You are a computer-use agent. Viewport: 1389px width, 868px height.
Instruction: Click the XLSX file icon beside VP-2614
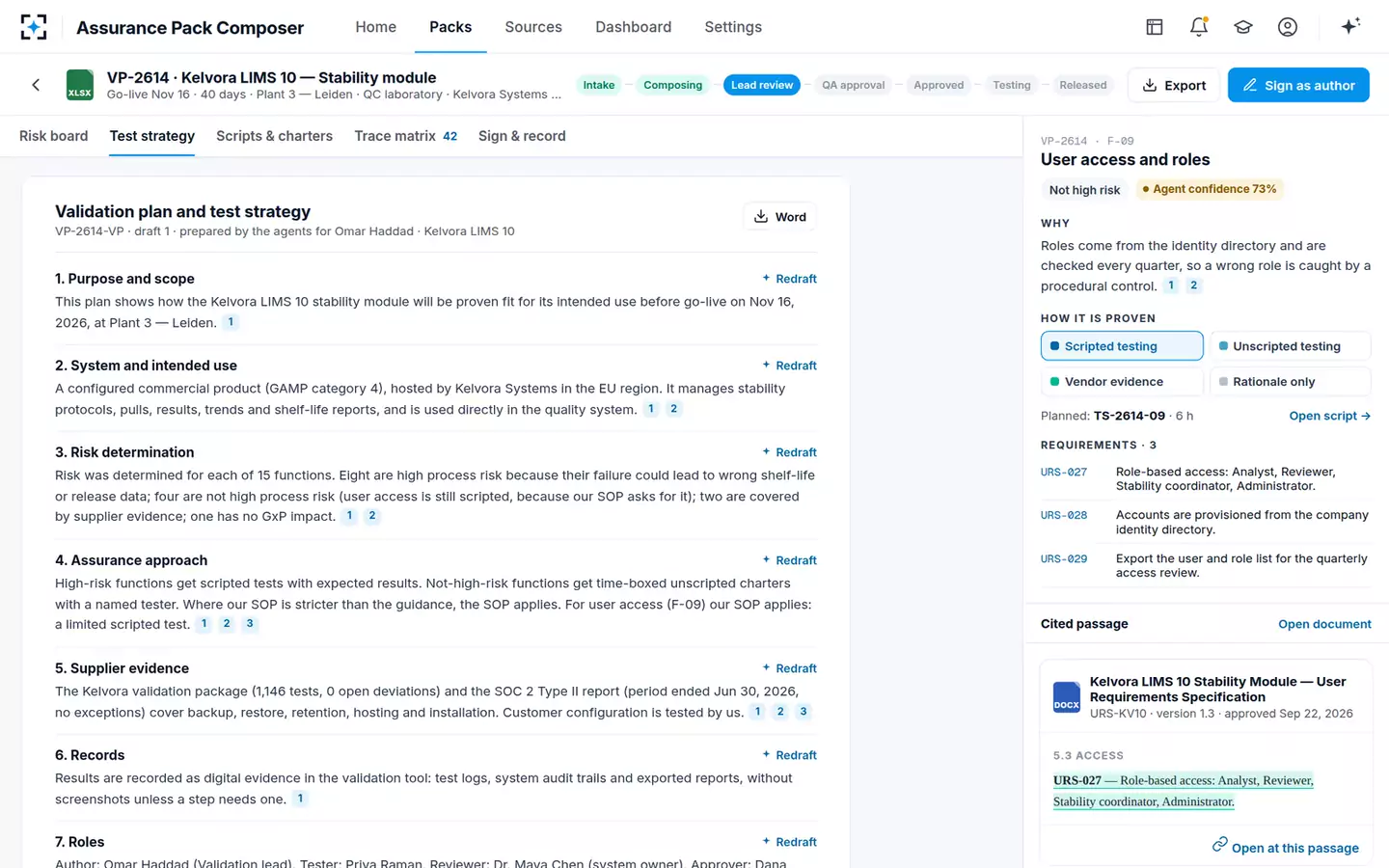click(x=80, y=85)
